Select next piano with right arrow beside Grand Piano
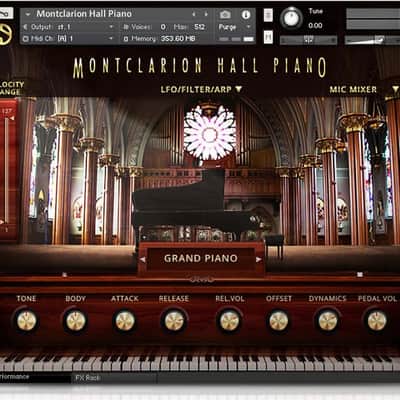 point(259,259)
